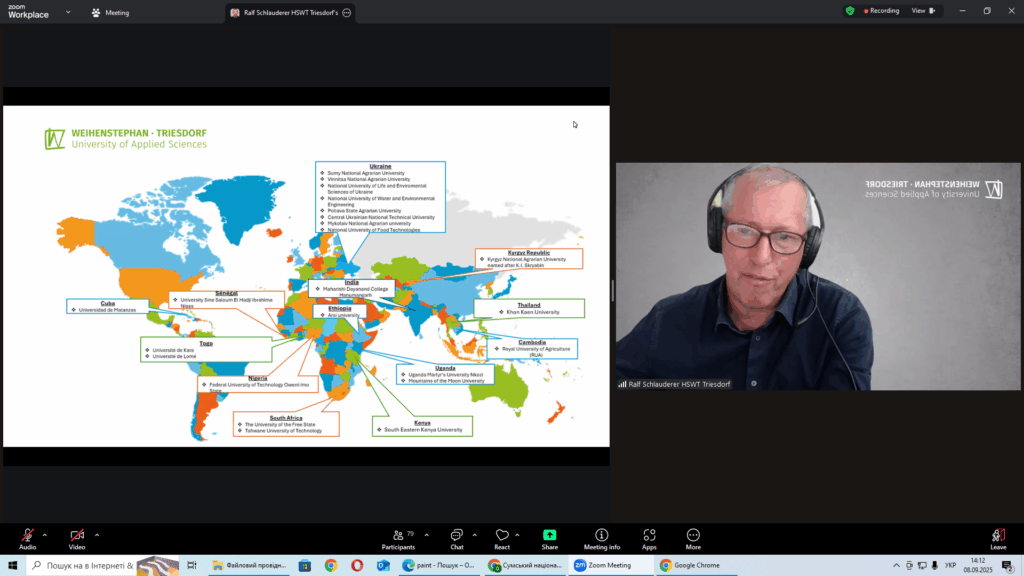Image resolution: width=1024 pixels, height=576 pixels.
Task: Open the More options menu
Action: [693, 536]
